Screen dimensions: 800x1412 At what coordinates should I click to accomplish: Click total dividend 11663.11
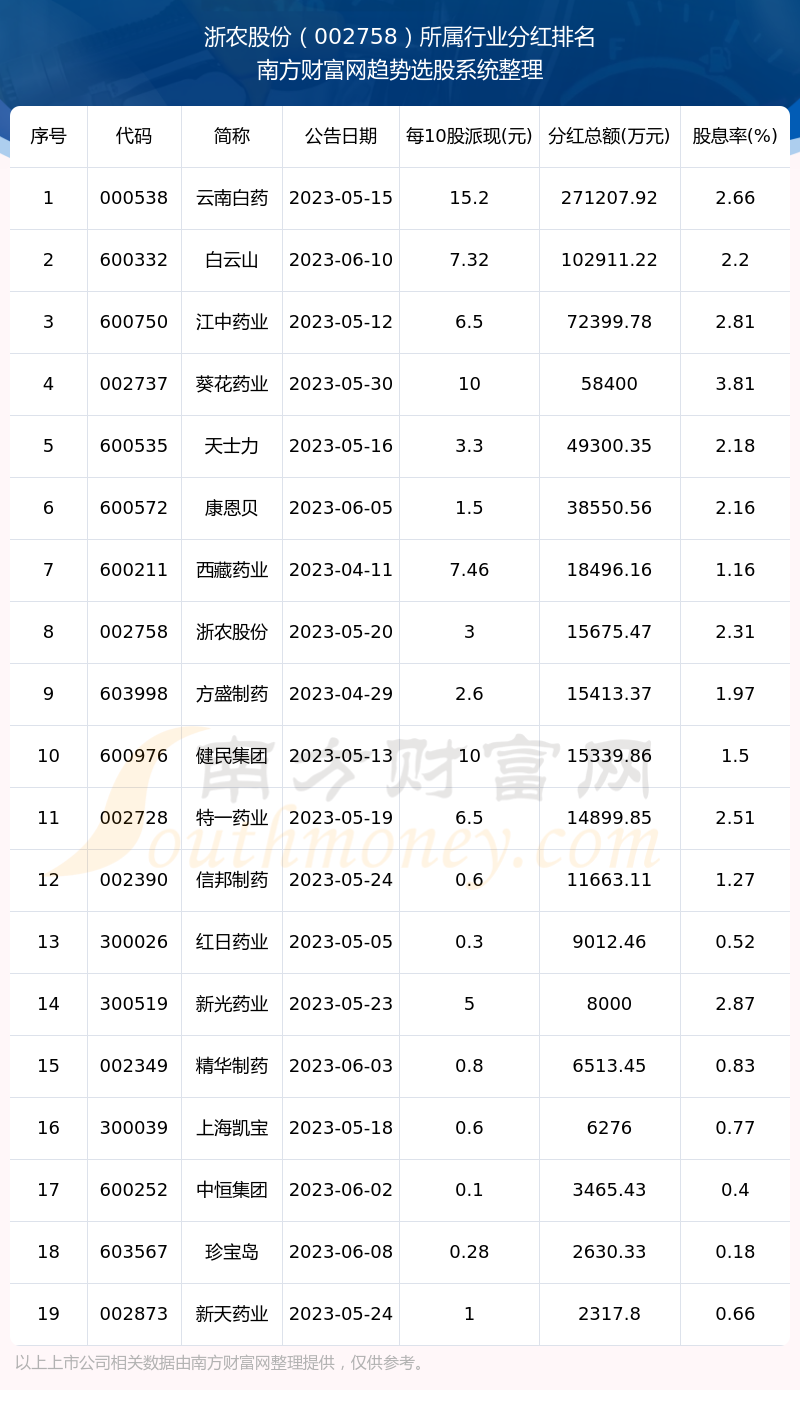[609, 880]
